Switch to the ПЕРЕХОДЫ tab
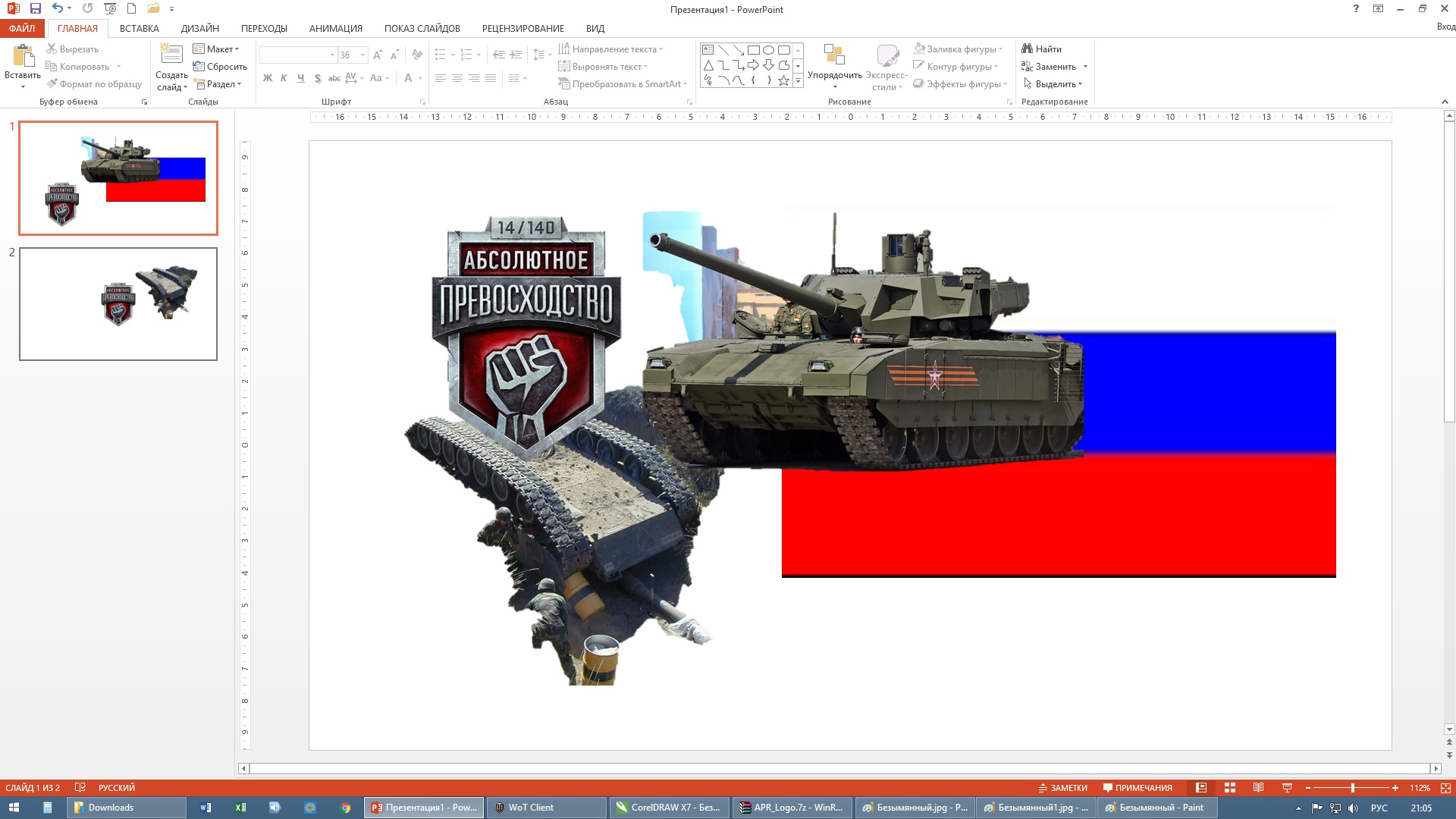 pyautogui.click(x=264, y=28)
